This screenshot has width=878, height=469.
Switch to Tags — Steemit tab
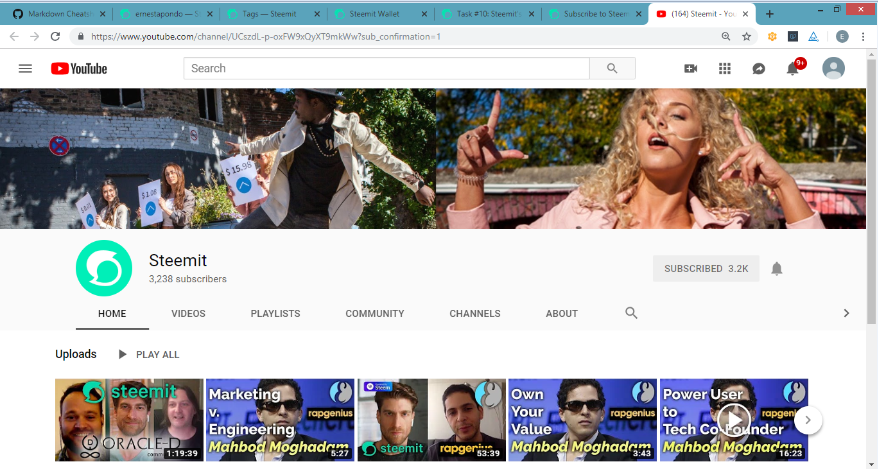(x=275, y=14)
